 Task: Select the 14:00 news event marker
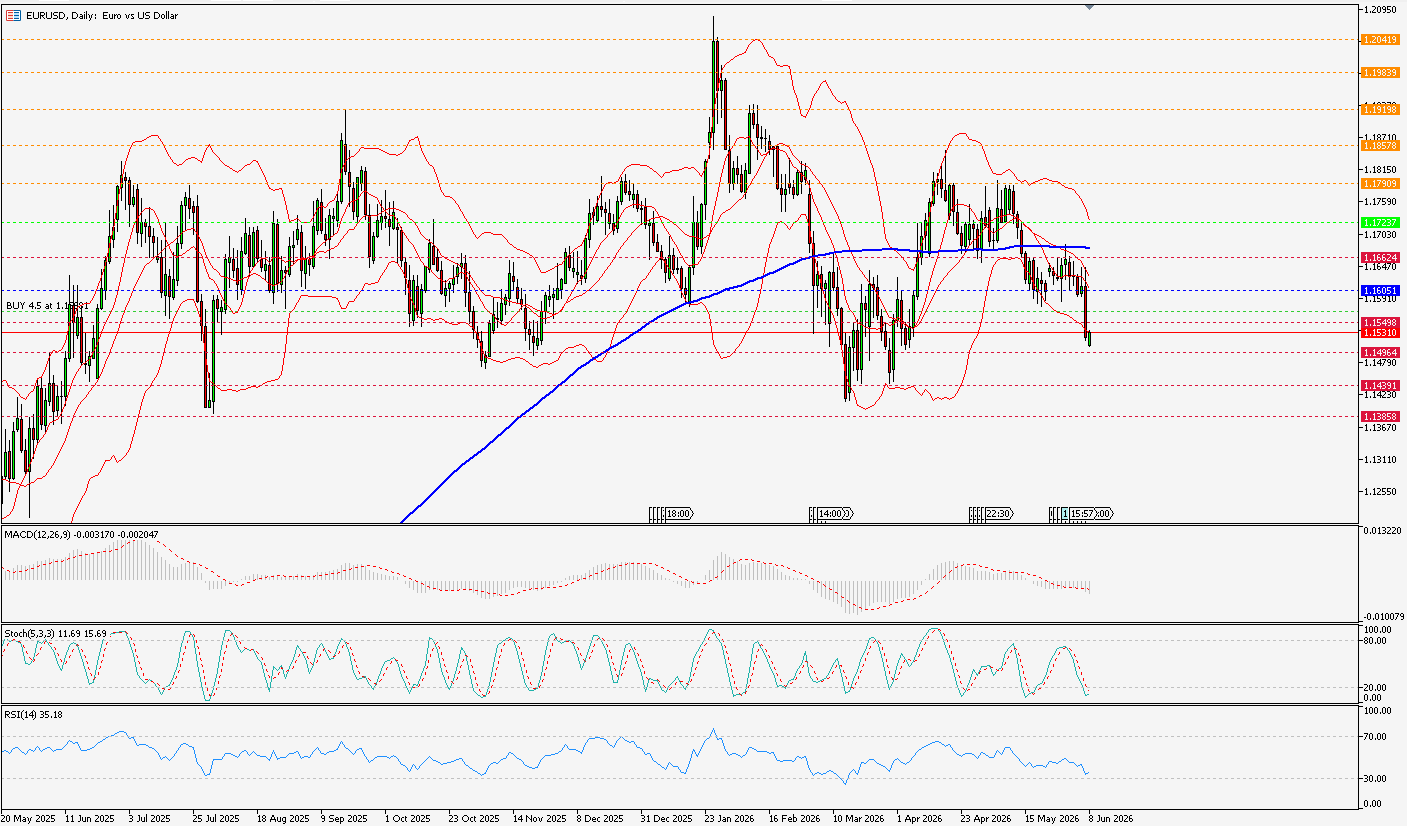[830, 514]
